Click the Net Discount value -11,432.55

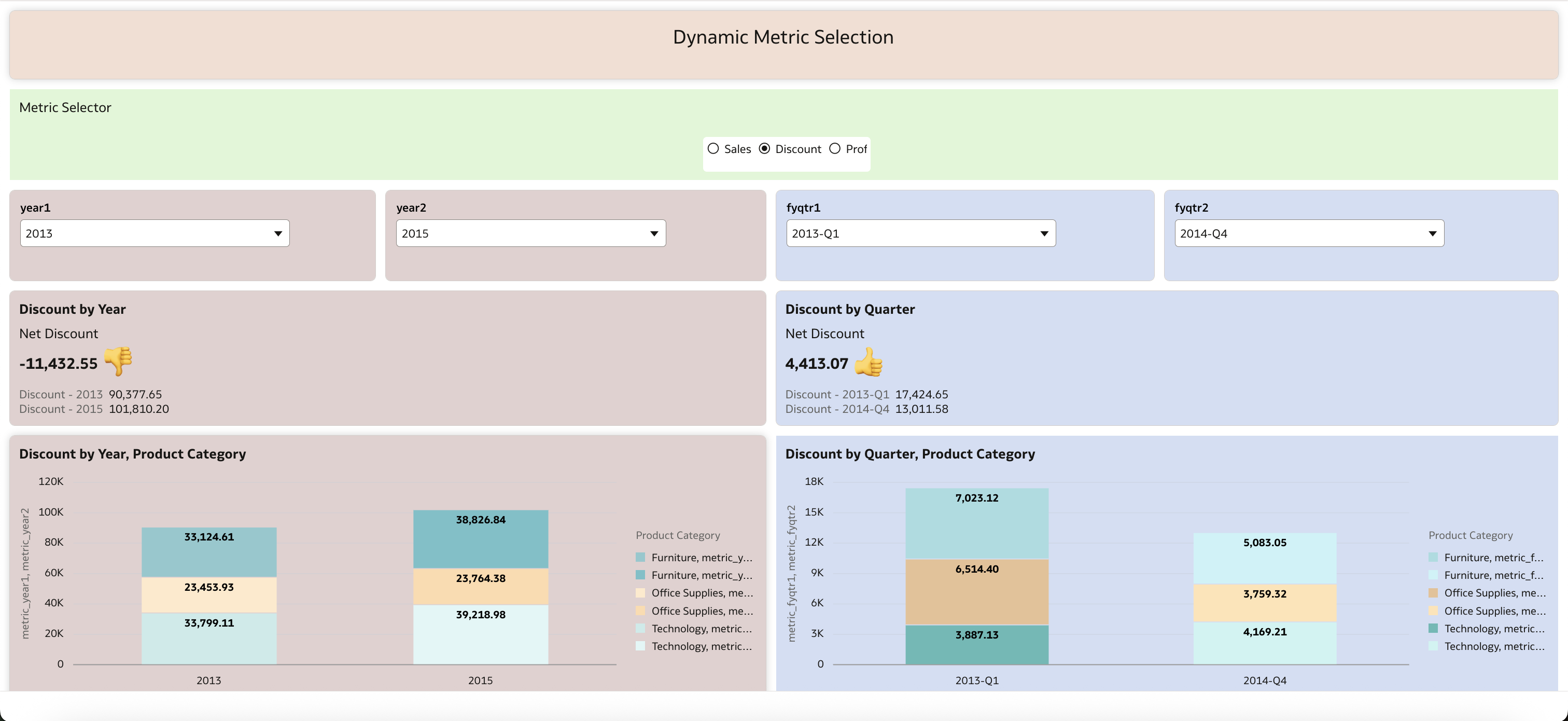click(59, 363)
